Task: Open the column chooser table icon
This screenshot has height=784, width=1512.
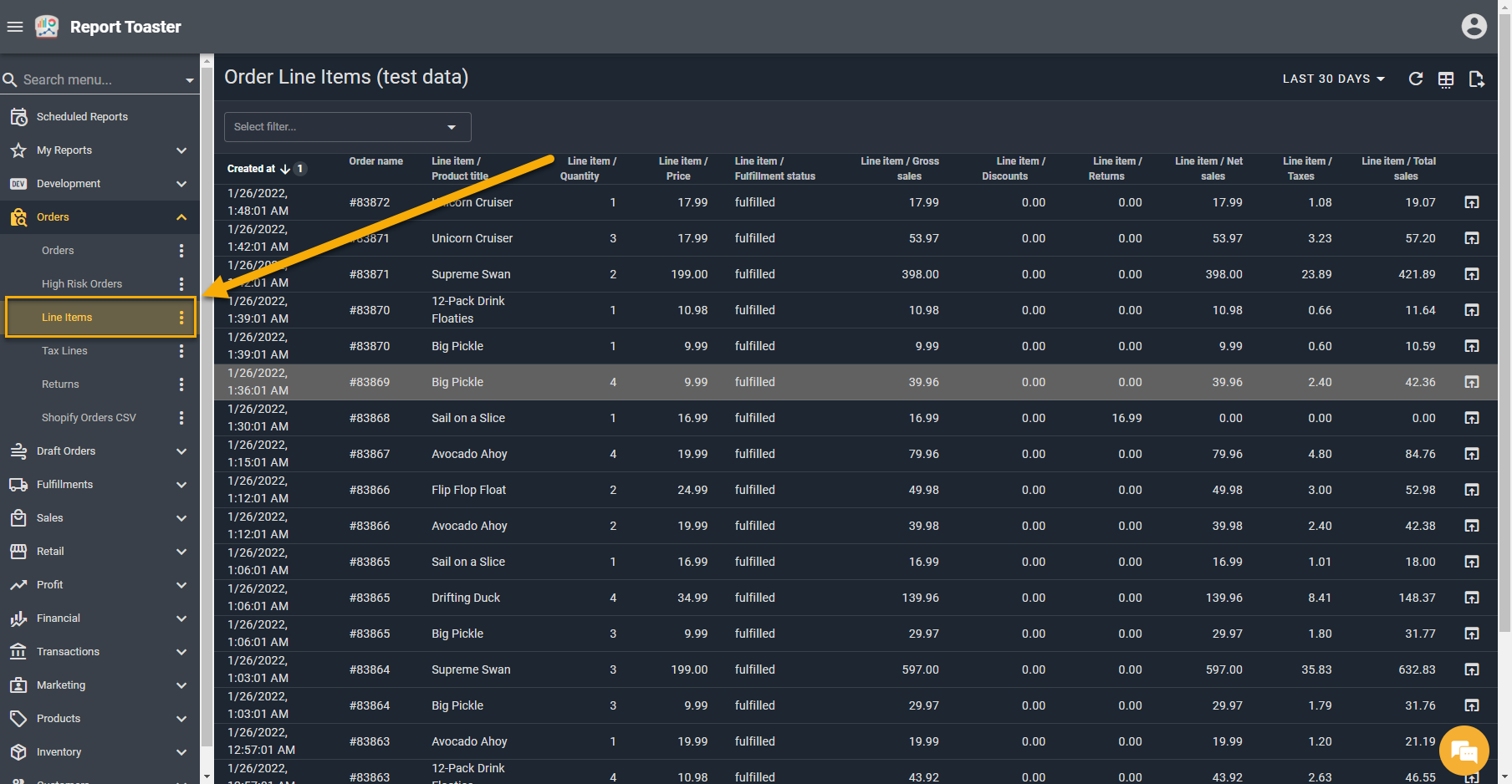Action: (1446, 79)
